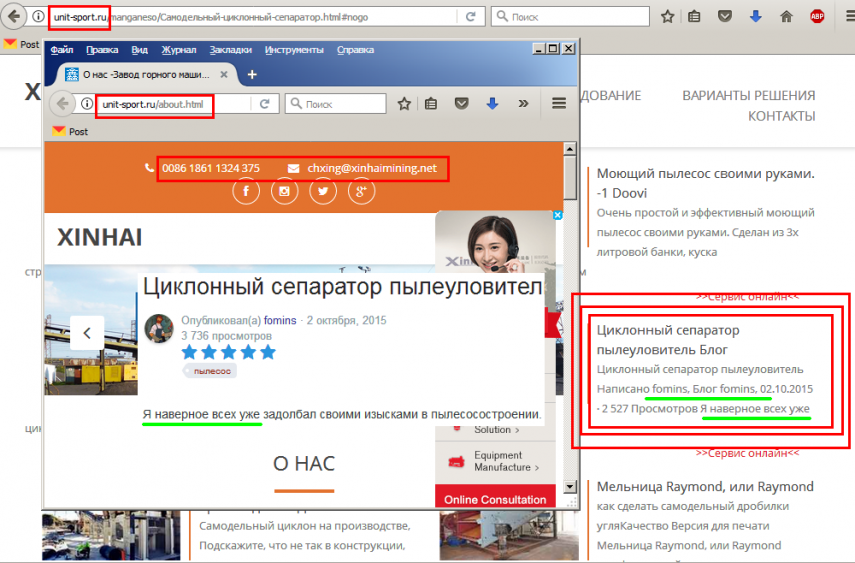Open Правка menu
Screen dimensions: 855x563
(102, 50)
